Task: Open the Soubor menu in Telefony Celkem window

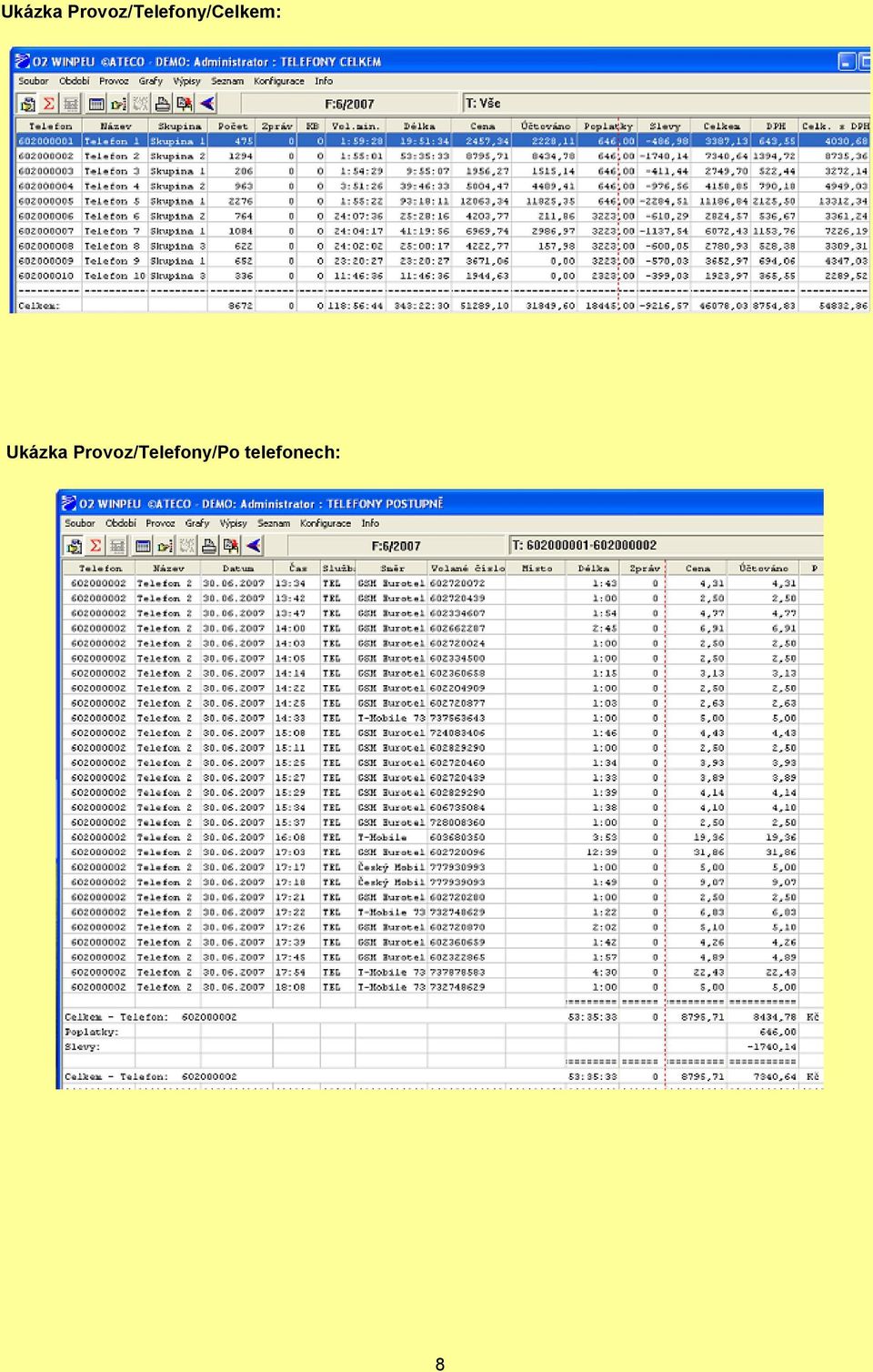Action: [34, 81]
